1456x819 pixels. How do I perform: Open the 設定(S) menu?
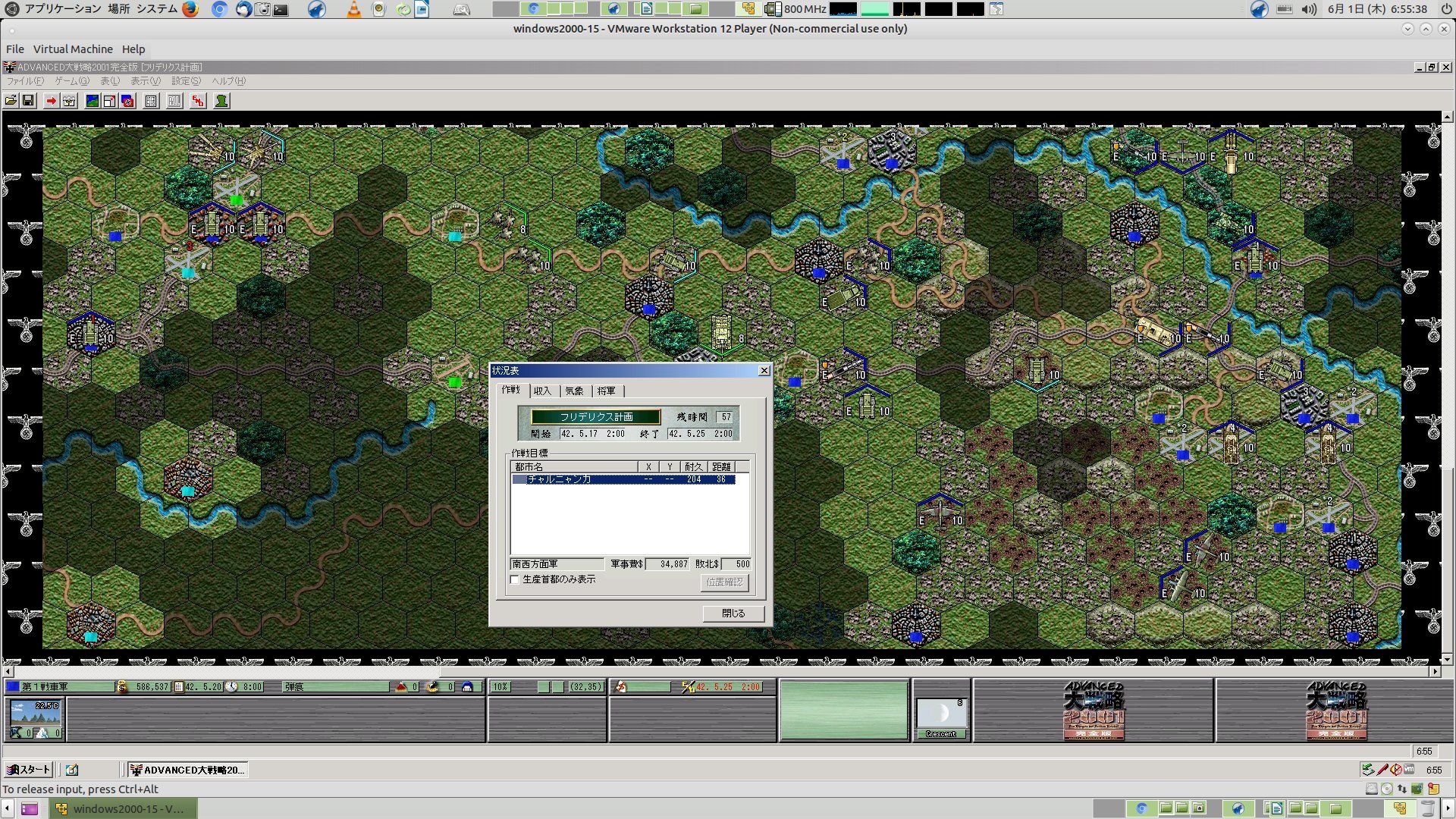pos(186,81)
